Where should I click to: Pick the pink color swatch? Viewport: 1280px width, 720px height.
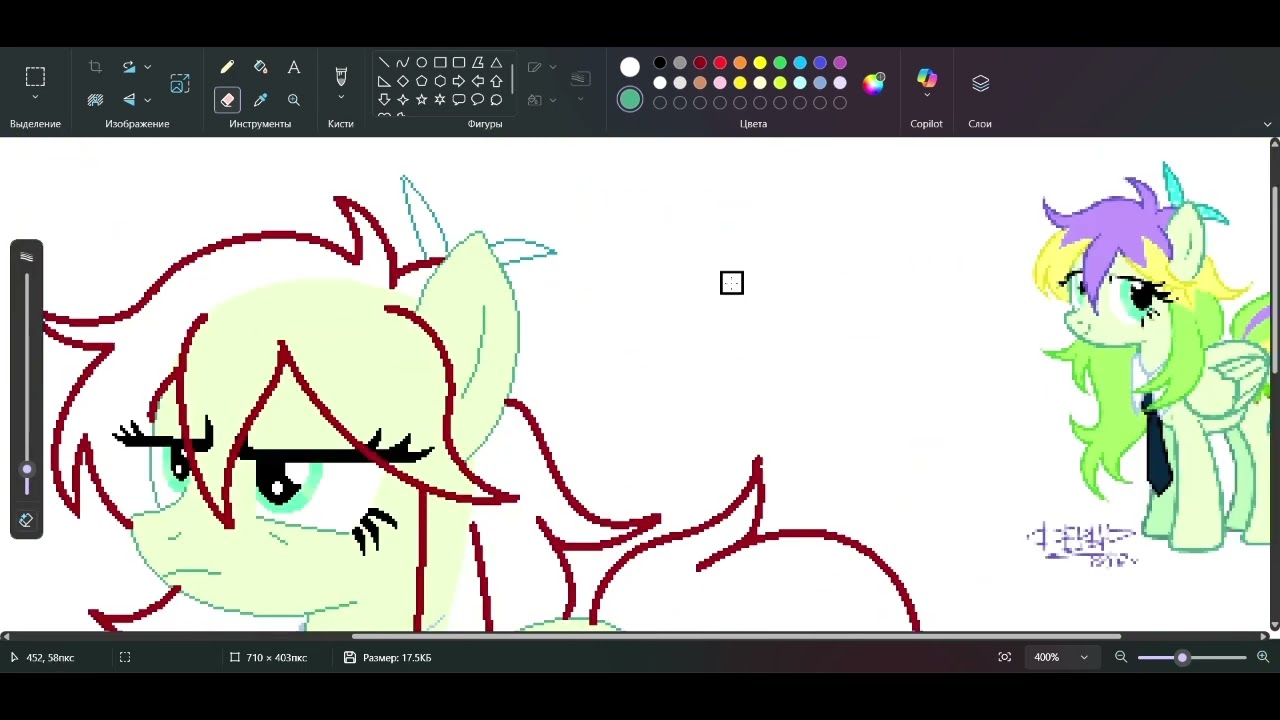click(720, 83)
